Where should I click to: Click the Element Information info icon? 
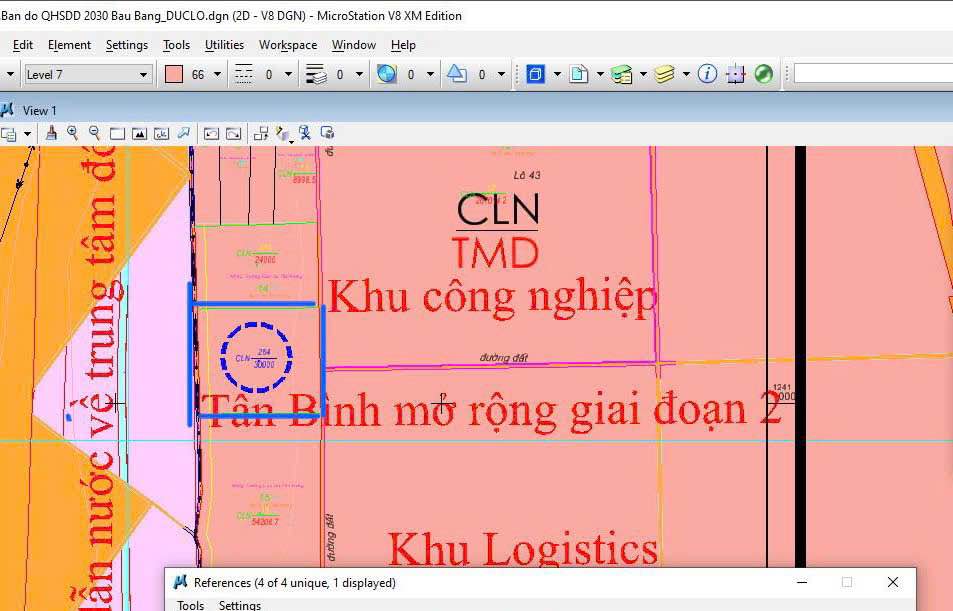pos(709,73)
